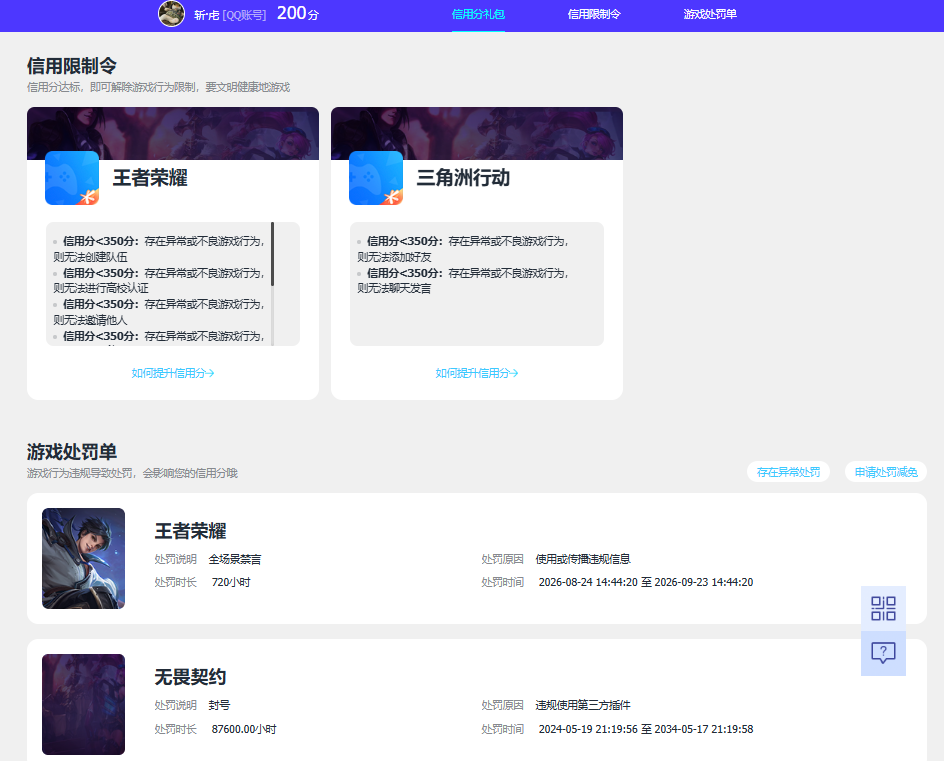Viewport: 944px width, 761px height.
Task: Open the 无畏契约 penalty thumbnail
Action: (84, 704)
